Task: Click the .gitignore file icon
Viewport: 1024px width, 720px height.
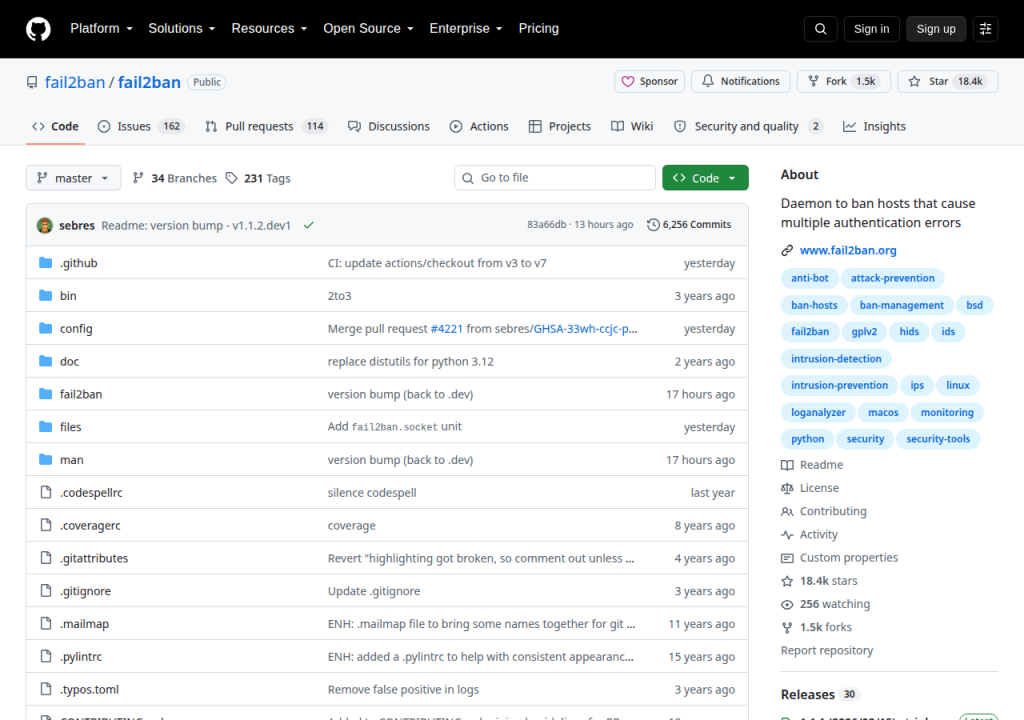Action: (x=46, y=591)
